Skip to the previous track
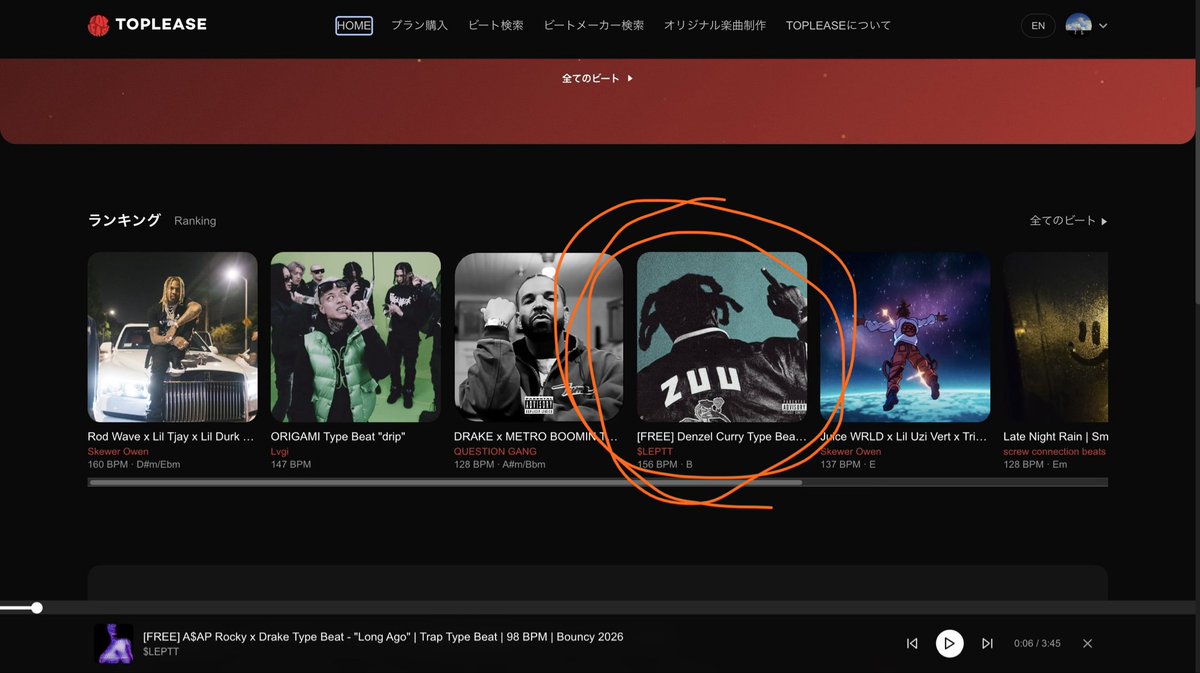 click(912, 644)
